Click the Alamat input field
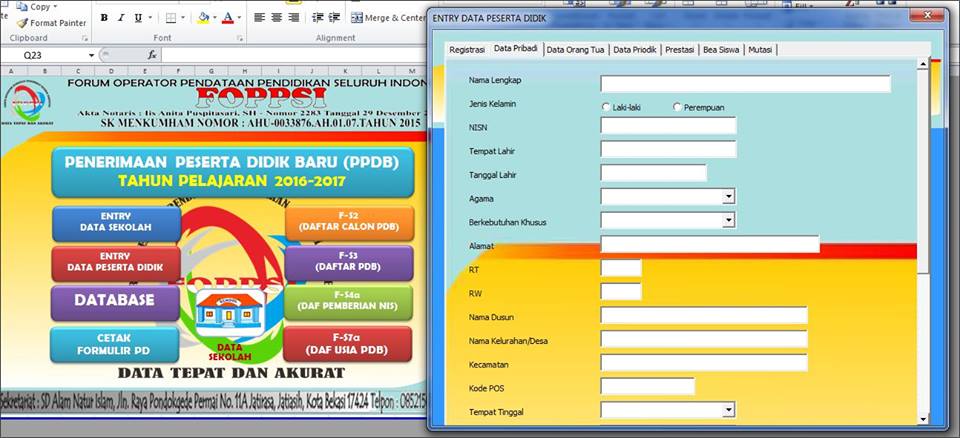The width and height of the screenshot is (960, 438). pos(710,244)
